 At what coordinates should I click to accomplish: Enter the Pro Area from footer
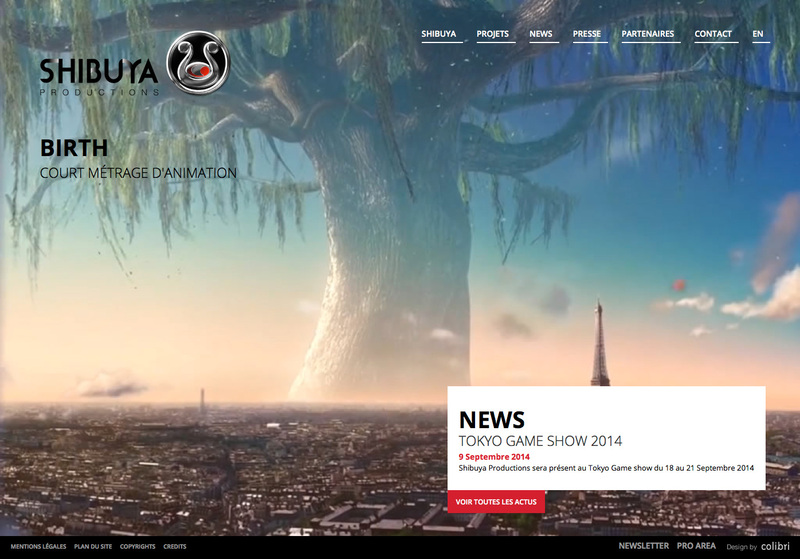[696, 546]
